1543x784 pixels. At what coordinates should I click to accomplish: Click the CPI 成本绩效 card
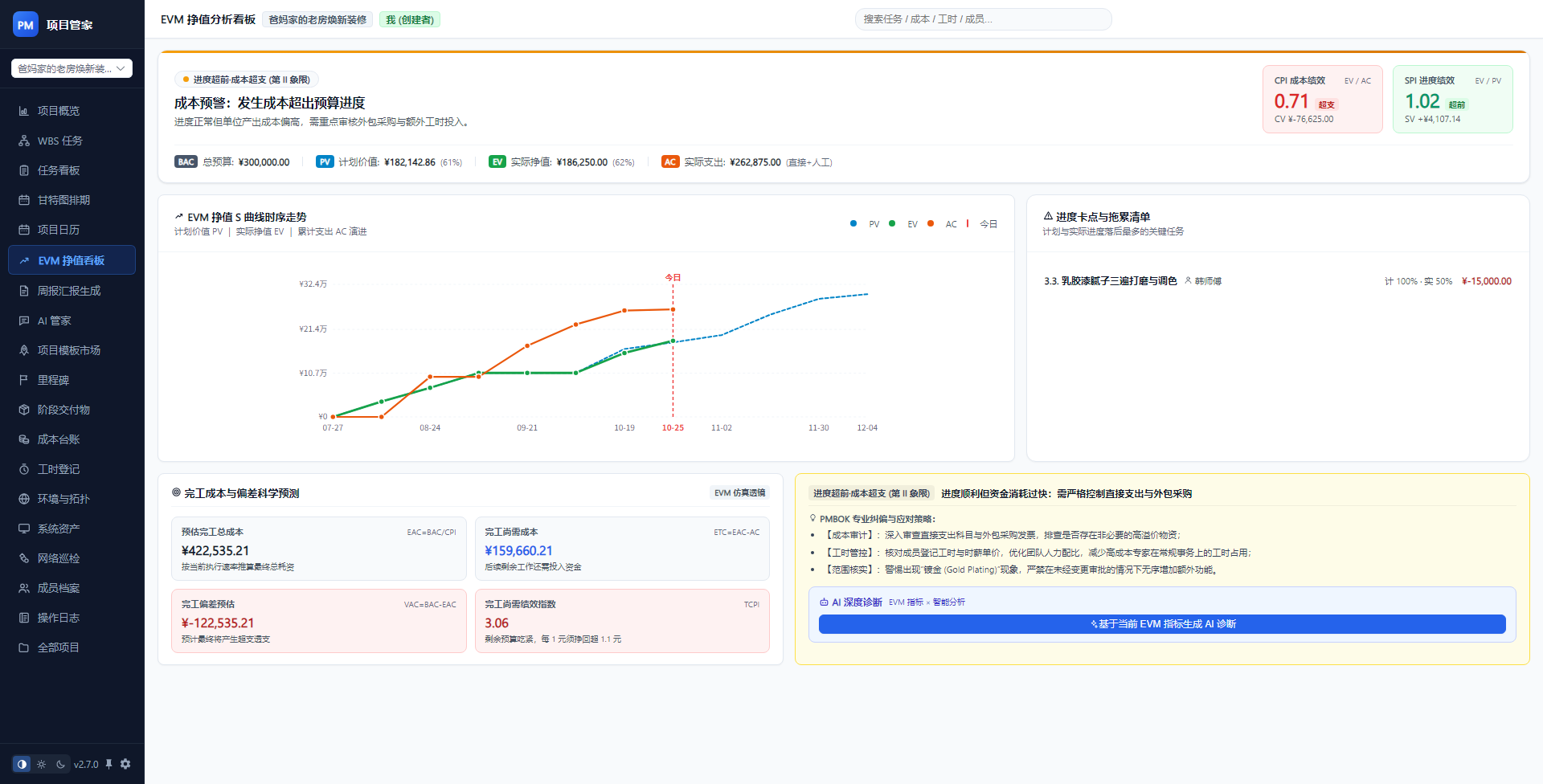[1323, 100]
